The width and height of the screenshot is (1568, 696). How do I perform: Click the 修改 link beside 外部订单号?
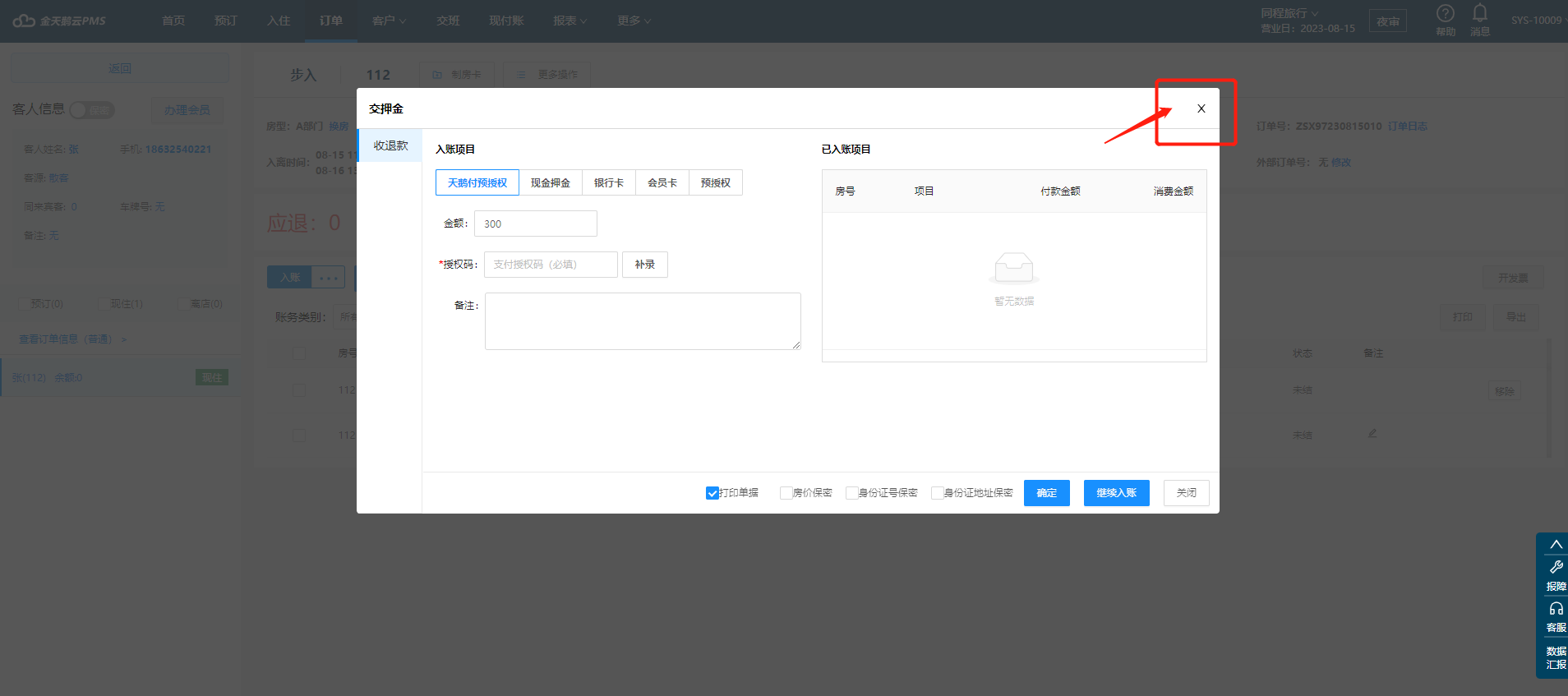point(1341,163)
